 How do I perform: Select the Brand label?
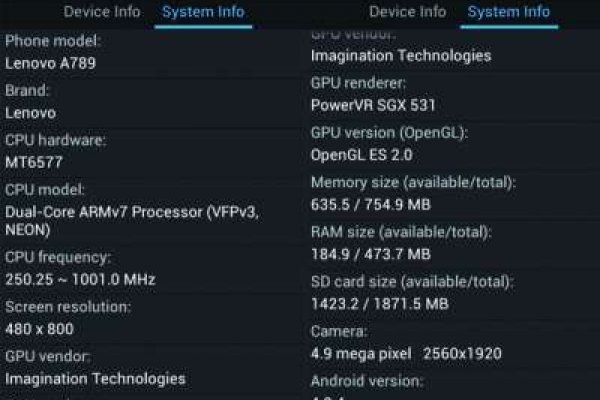tap(26, 90)
